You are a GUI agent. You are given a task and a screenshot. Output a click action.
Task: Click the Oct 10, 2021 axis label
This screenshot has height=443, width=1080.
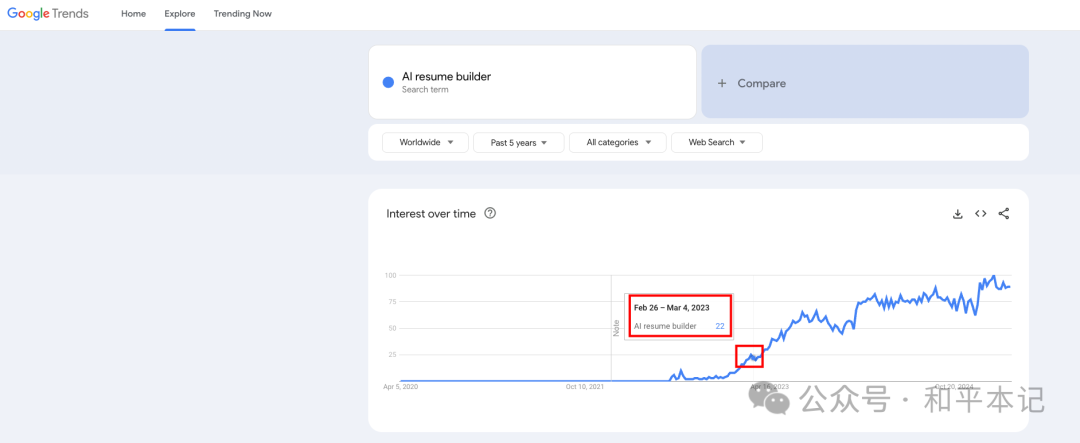tap(585, 387)
